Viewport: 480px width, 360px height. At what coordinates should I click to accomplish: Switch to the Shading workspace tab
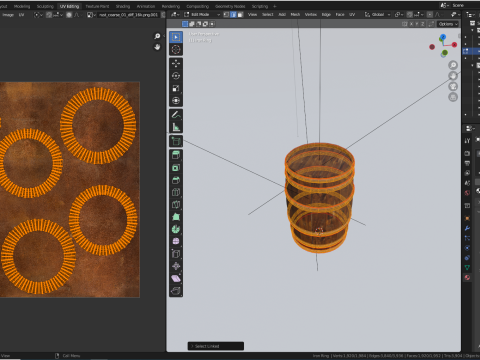[123, 6]
